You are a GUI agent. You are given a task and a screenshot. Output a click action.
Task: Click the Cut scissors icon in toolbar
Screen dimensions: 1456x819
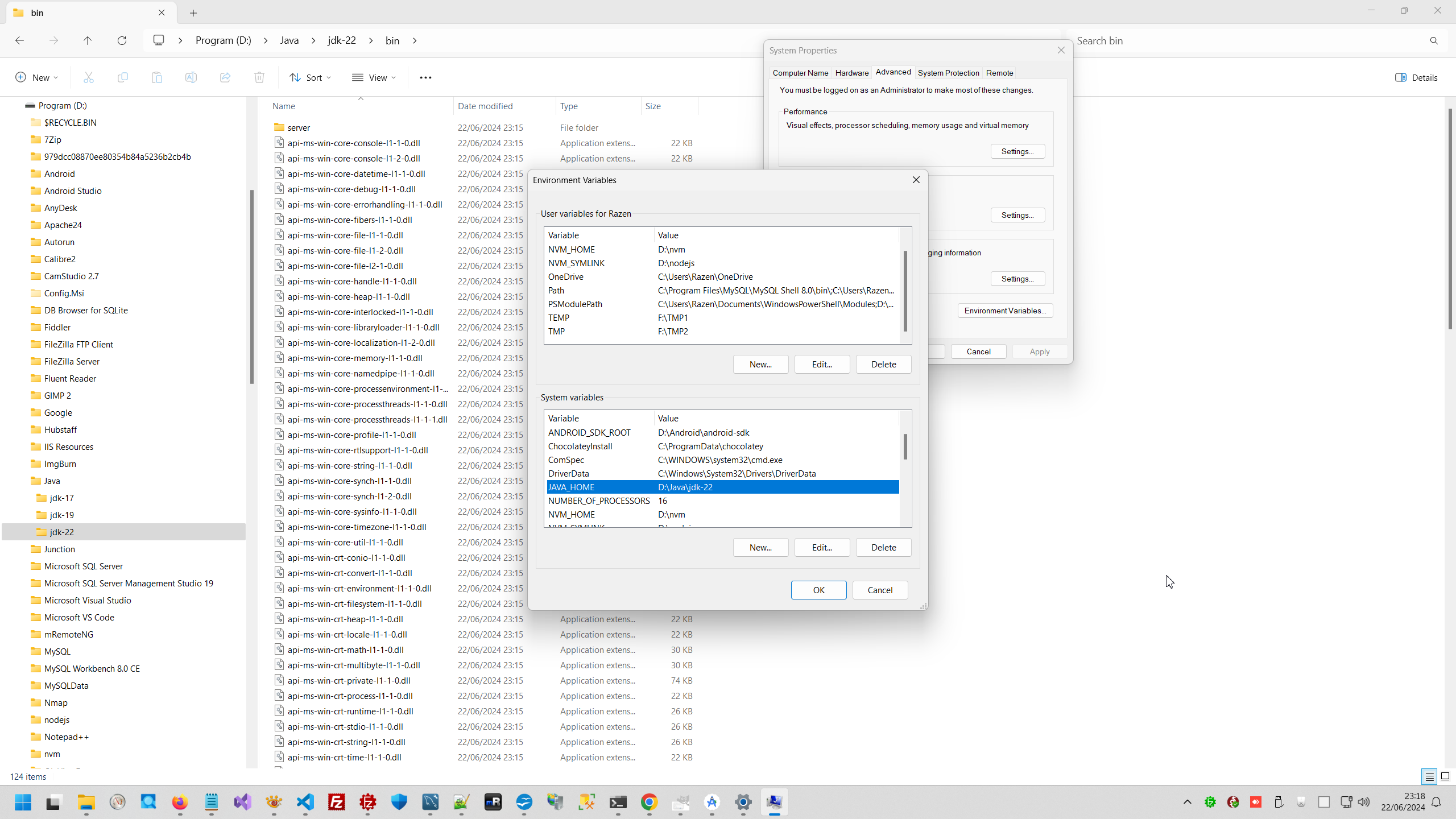[x=89, y=77]
